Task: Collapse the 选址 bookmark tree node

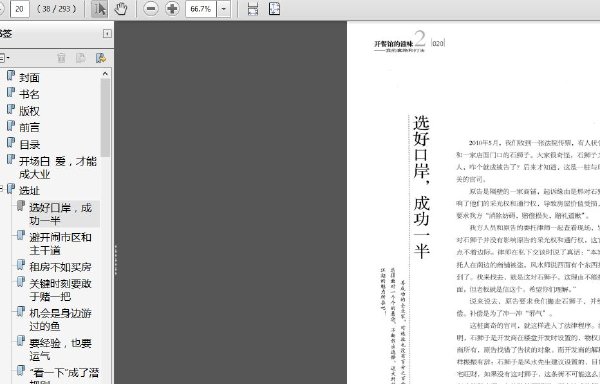Action: click(x=1, y=188)
